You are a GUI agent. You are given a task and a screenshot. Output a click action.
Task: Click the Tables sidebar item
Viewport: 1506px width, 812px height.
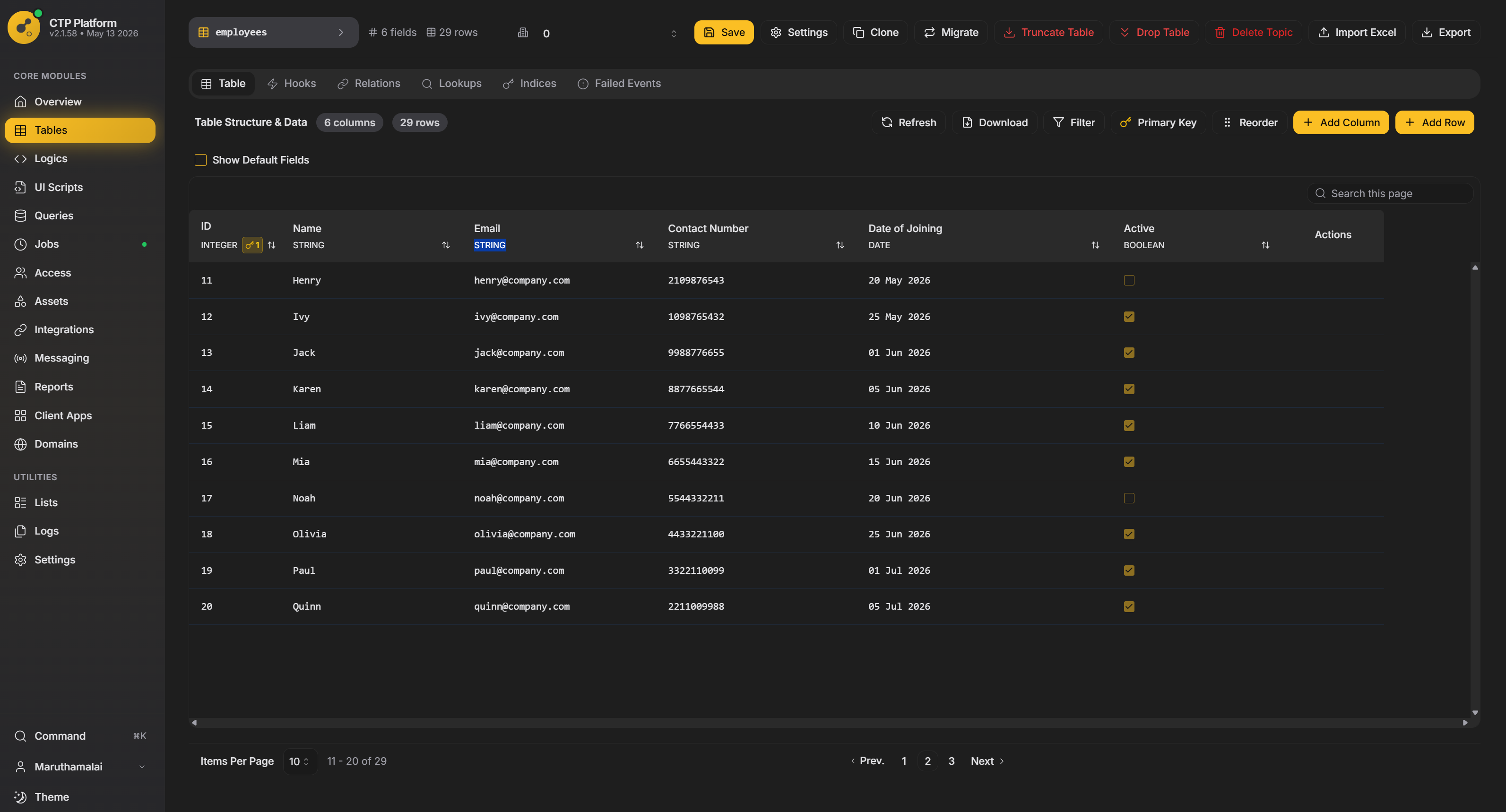80,130
